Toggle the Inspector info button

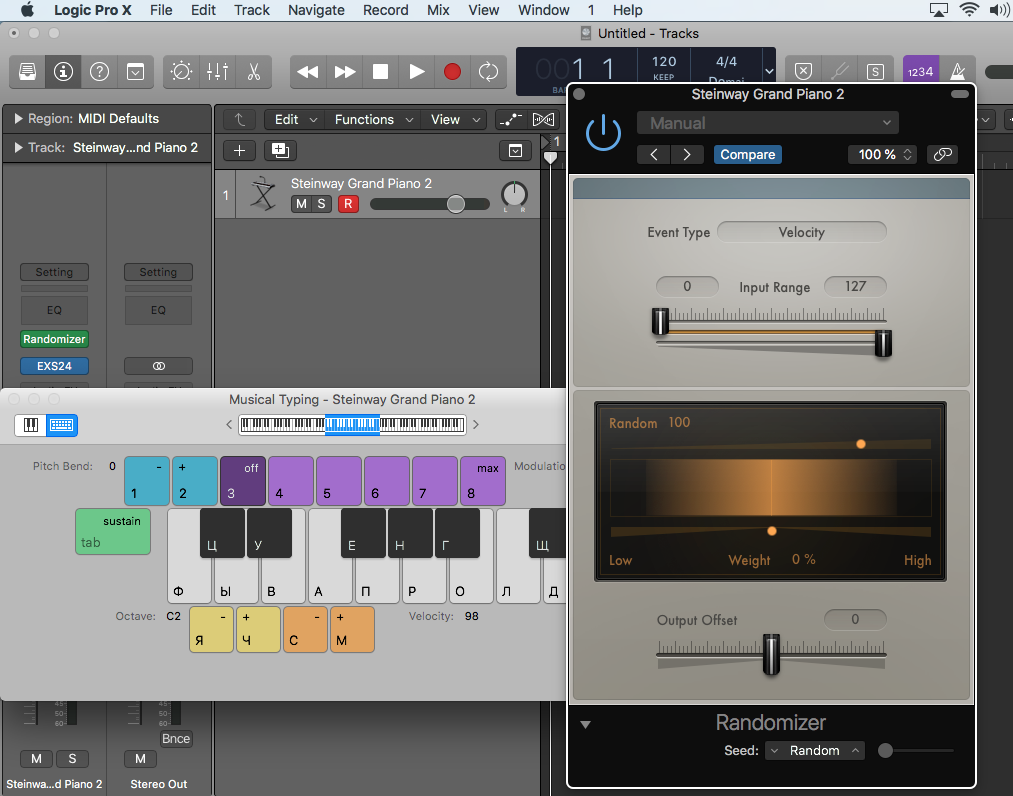pyautogui.click(x=63, y=71)
